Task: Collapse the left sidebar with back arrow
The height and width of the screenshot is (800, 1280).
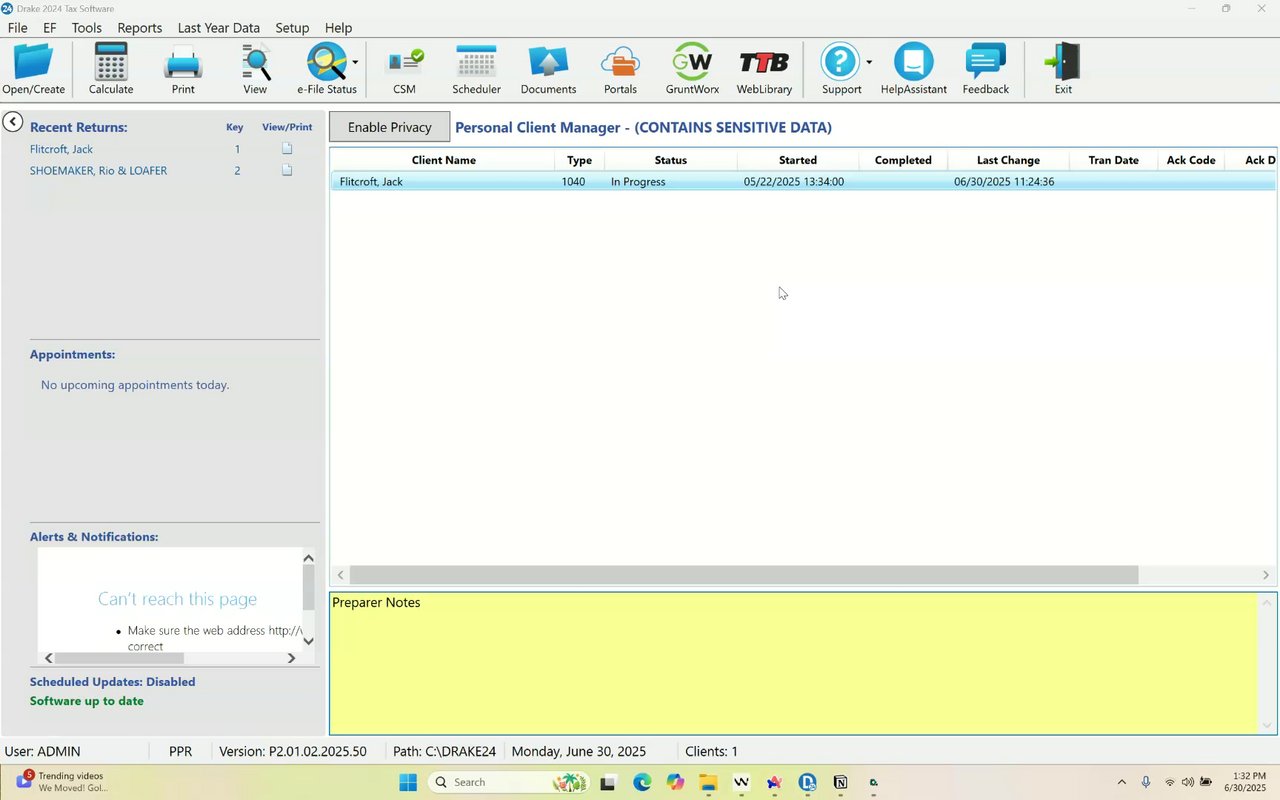Action: 12,122
